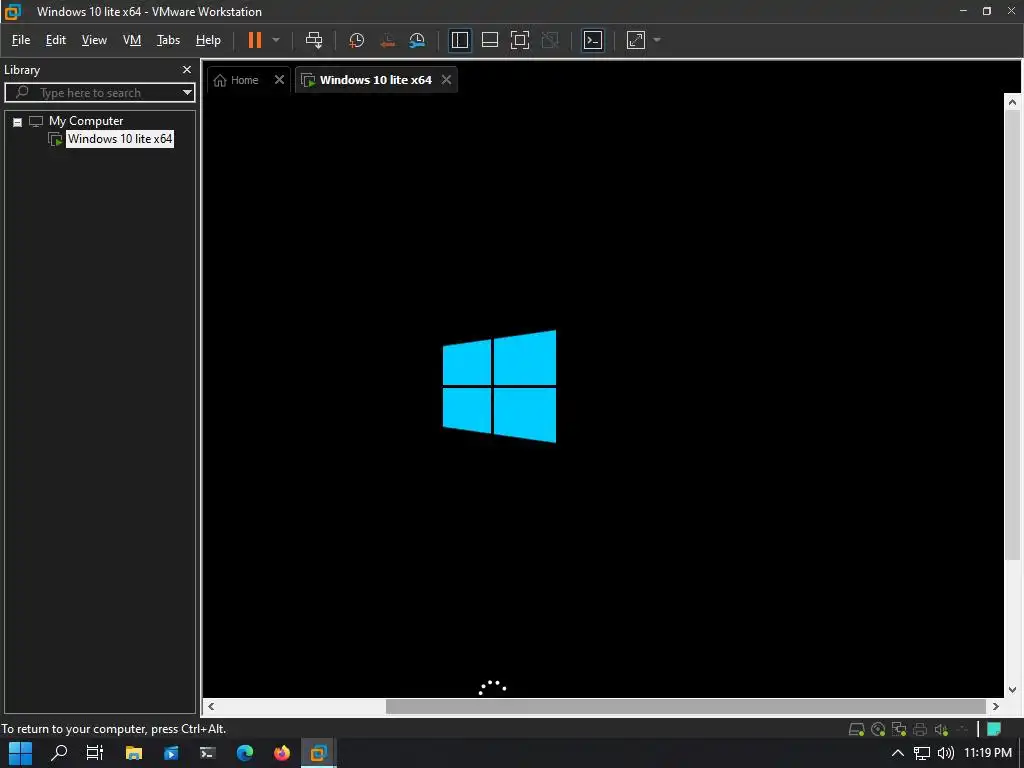Toggle the thumbnail bar view

tap(490, 40)
